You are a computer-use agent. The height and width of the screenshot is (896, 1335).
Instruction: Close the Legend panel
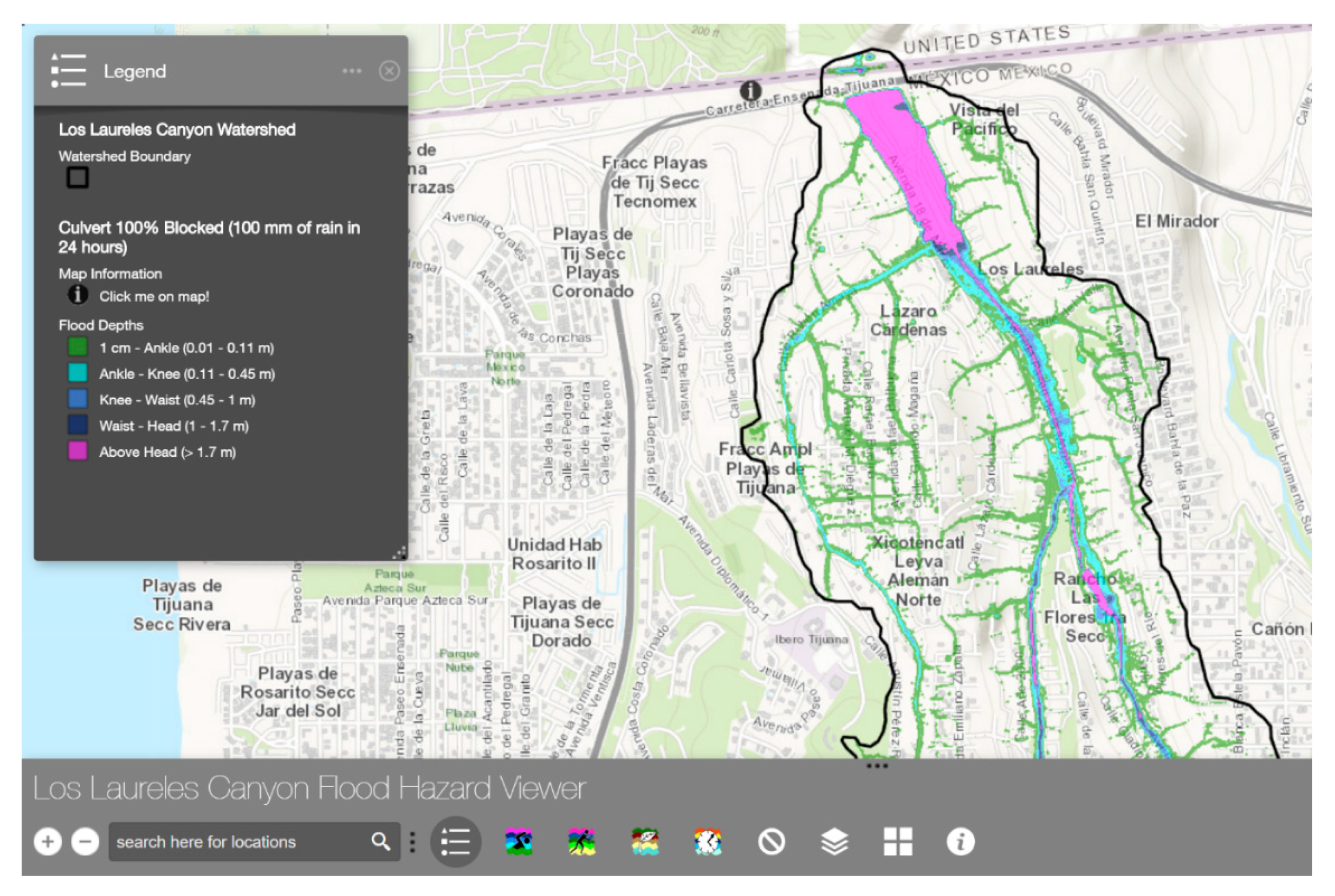(389, 71)
